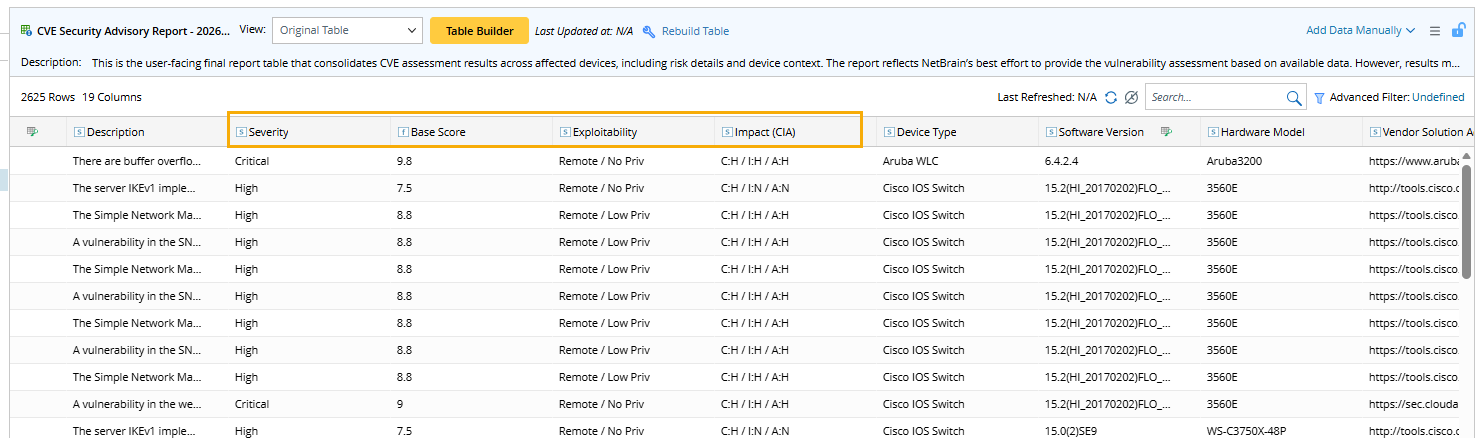Open the View dropdown showing Original Table
This screenshot has height=438, width=1479.
tap(347, 31)
